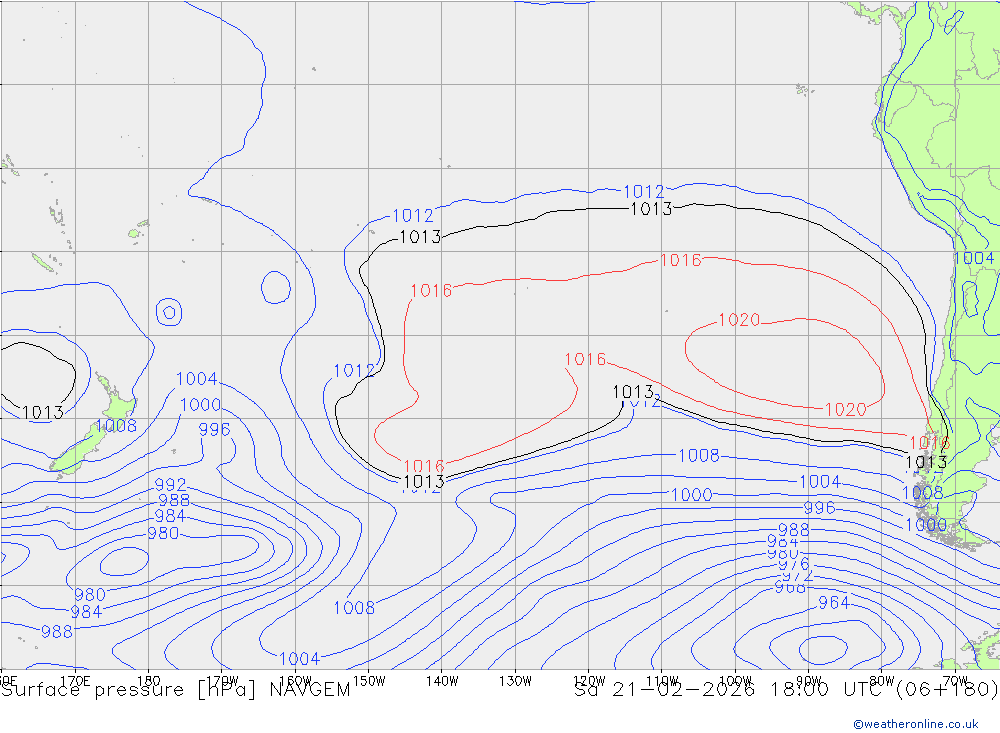The width and height of the screenshot is (1000, 733).
Task: Click the 992 isobar label
Action: tap(170, 484)
